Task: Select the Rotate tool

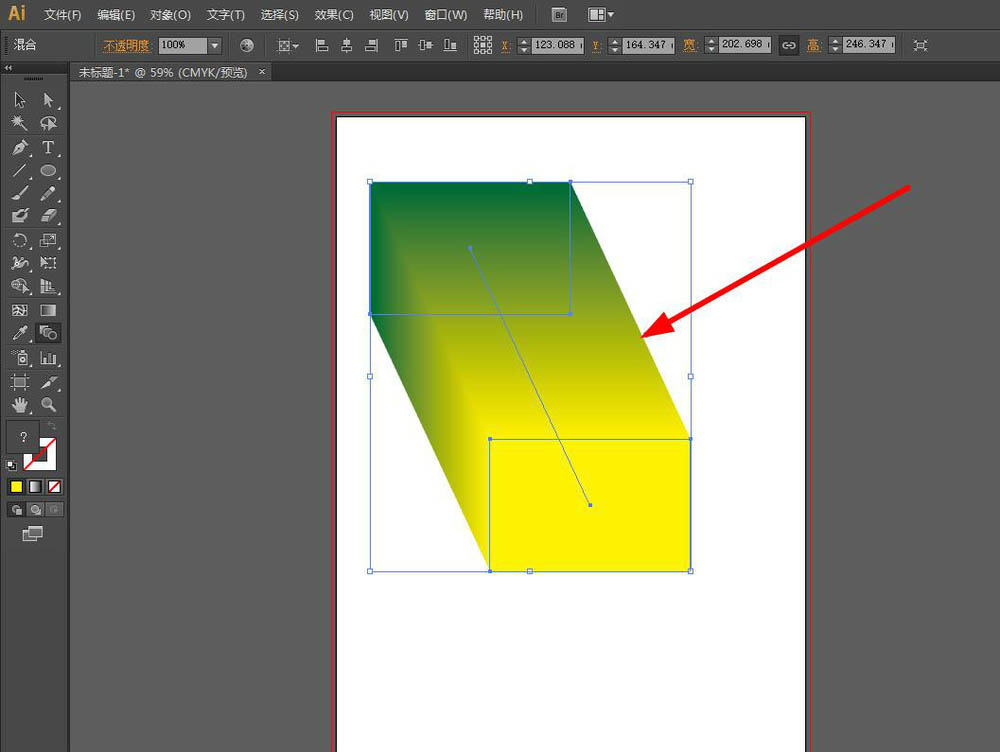Action: pyautogui.click(x=20, y=240)
